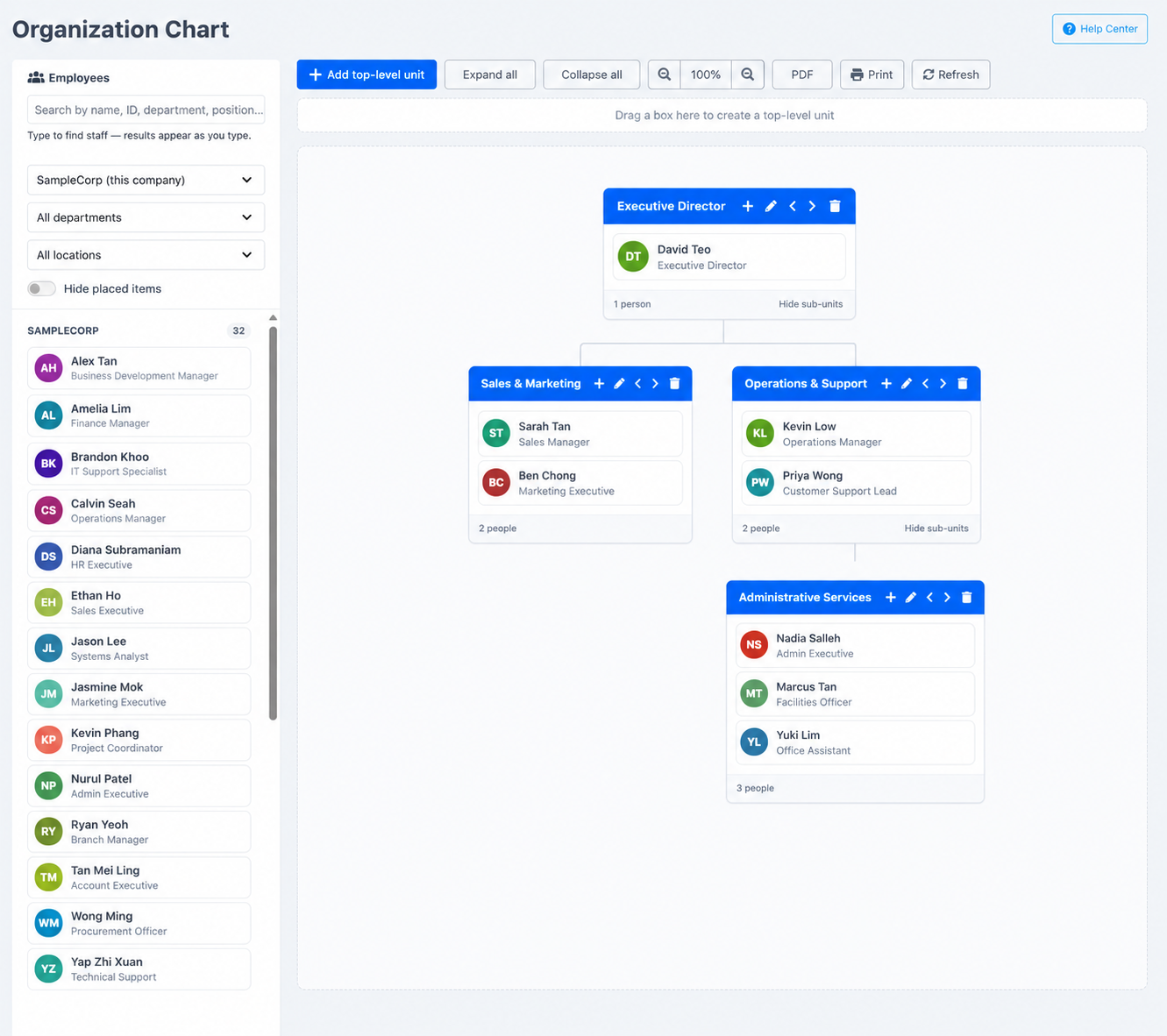Click the Print button

point(872,75)
